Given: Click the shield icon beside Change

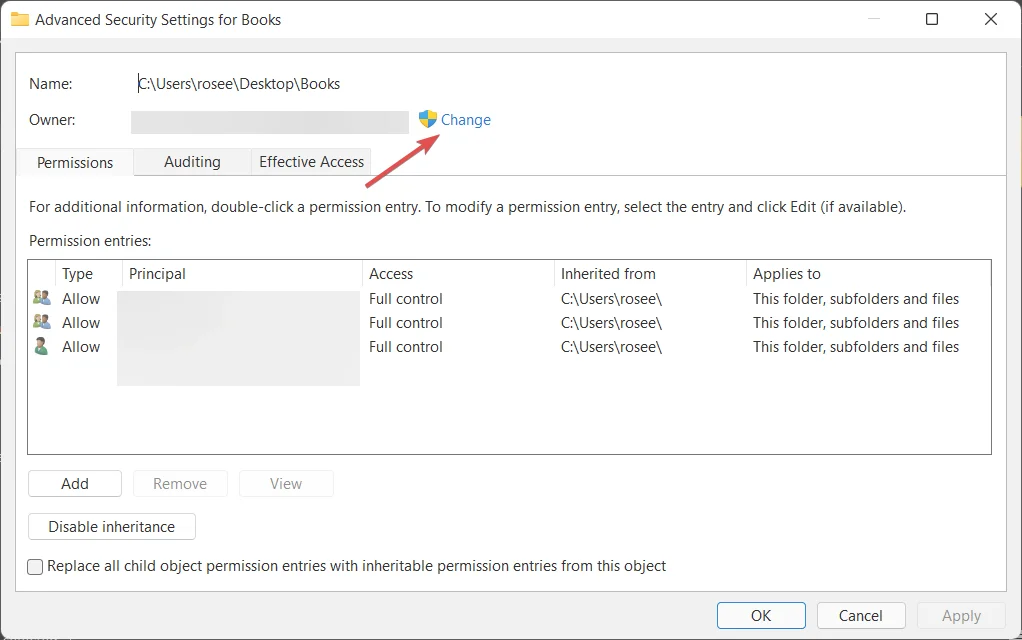Looking at the screenshot, I should coord(428,119).
